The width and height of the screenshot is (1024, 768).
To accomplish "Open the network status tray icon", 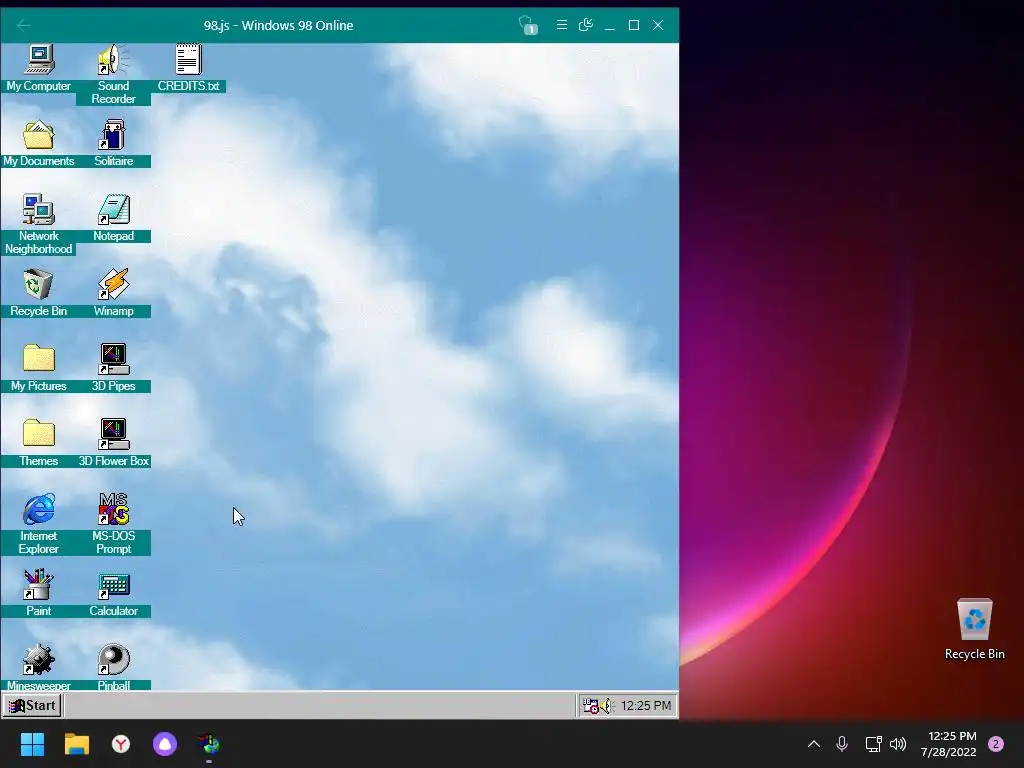I will tap(873, 744).
